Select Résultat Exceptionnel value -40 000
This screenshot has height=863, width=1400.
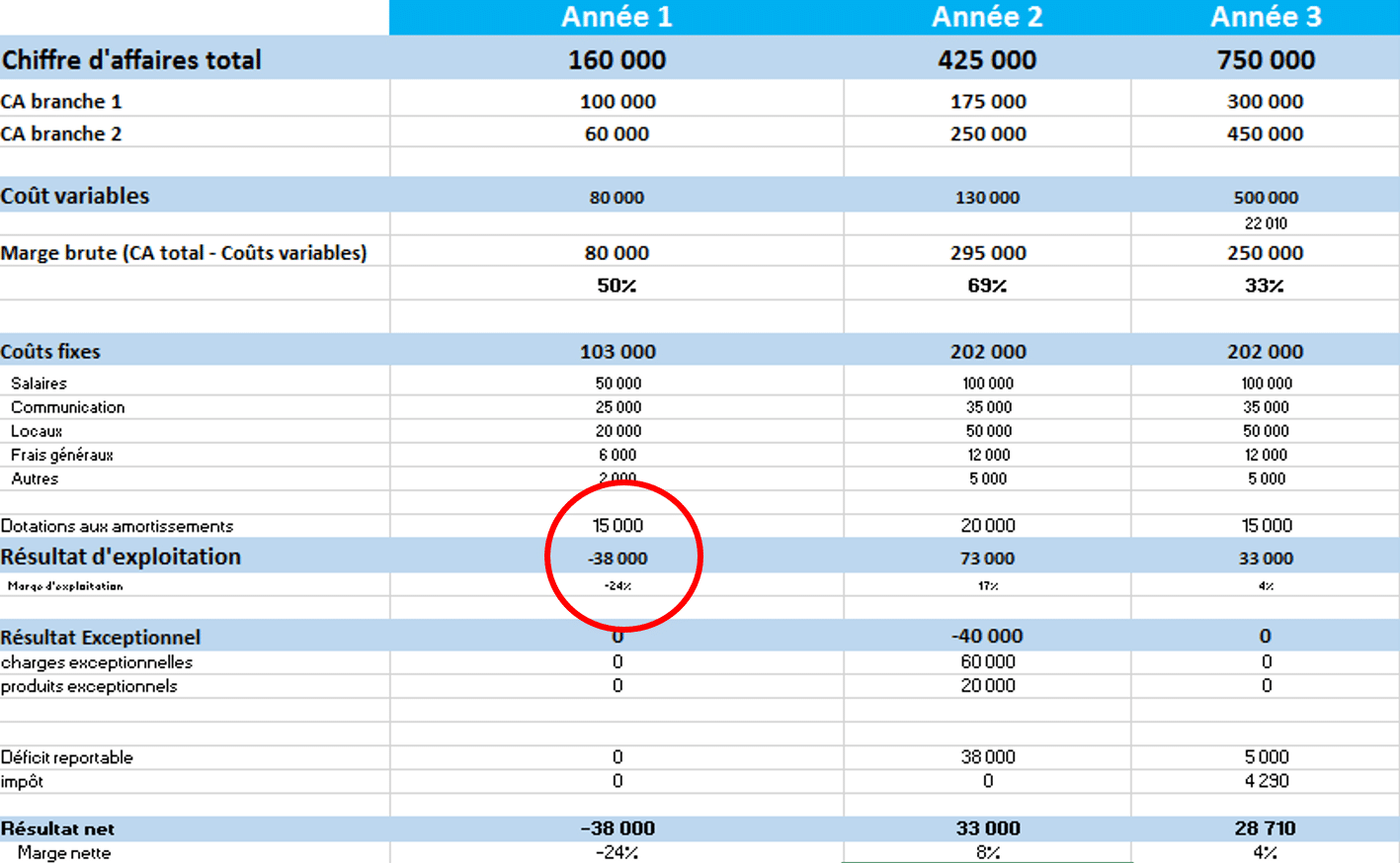coord(987,637)
